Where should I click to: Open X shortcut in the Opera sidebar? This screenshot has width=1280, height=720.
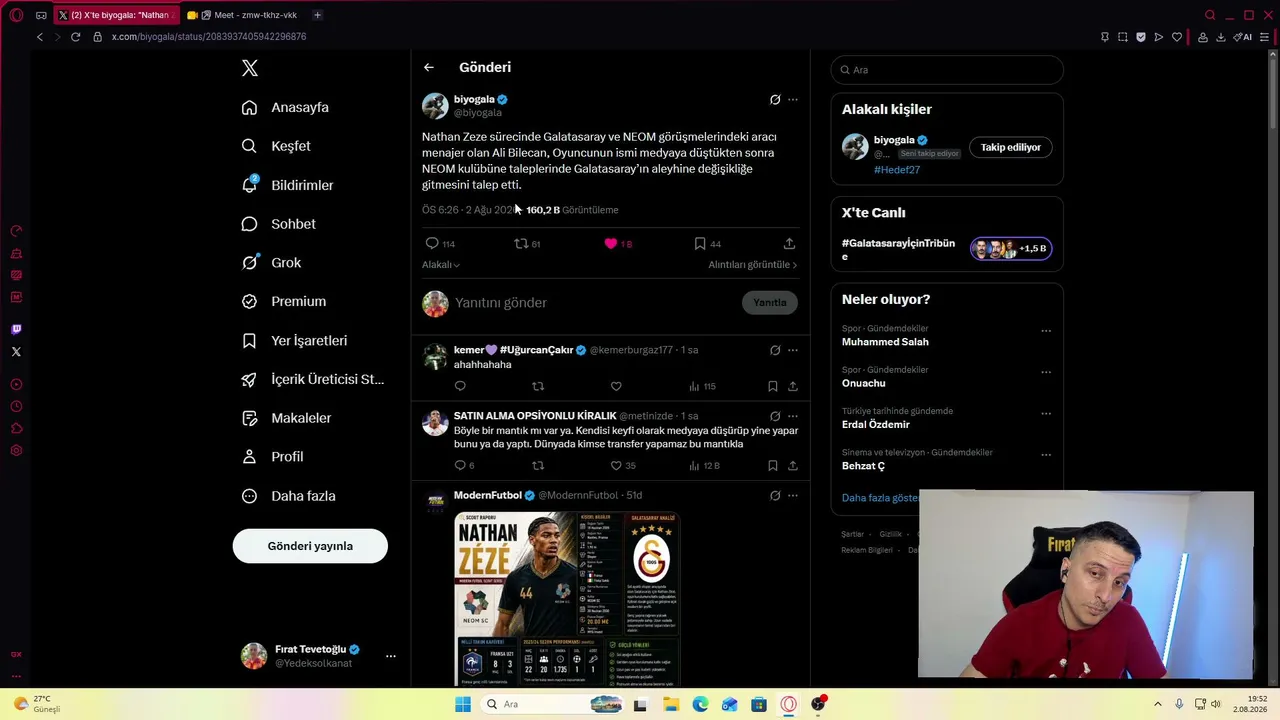coord(16,351)
